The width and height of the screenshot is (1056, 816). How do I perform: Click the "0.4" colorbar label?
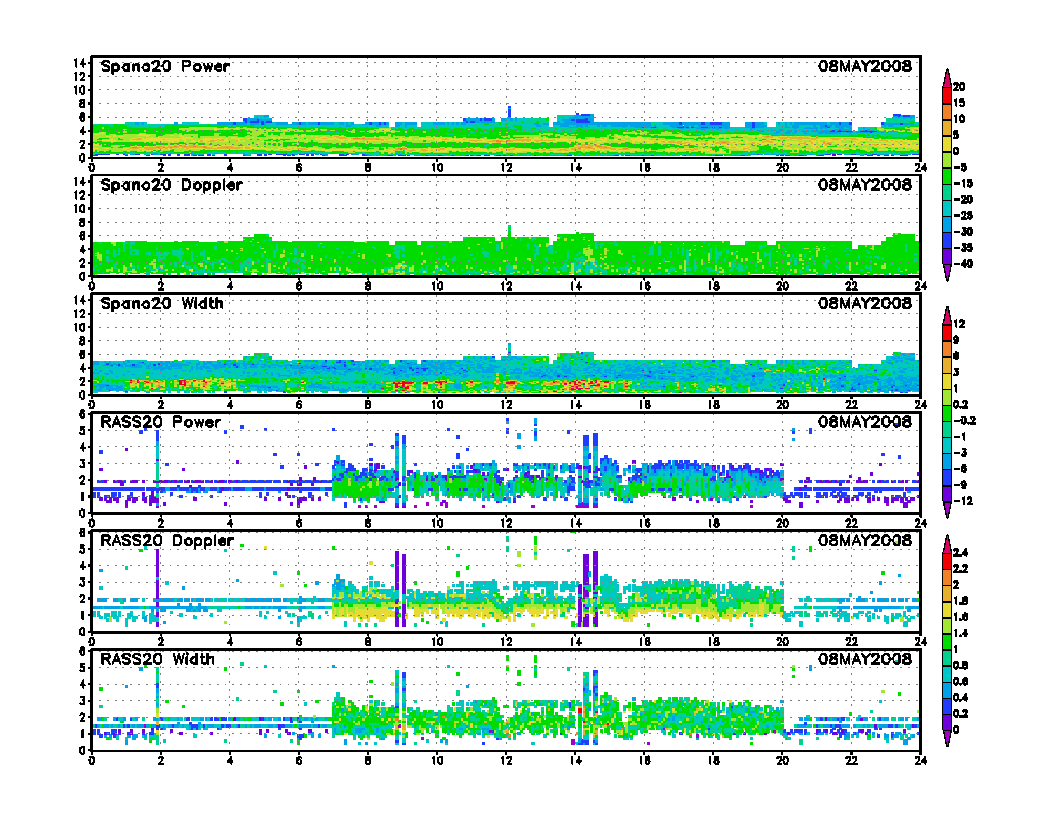960,698
